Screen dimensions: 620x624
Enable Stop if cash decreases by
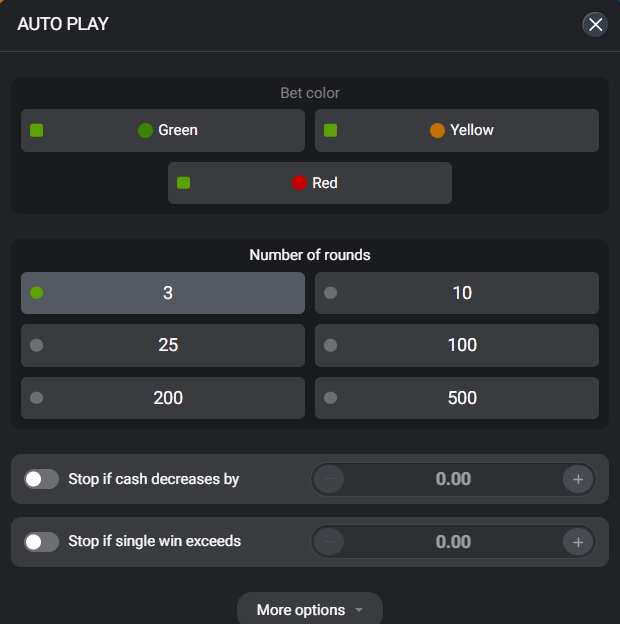tap(42, 479)
